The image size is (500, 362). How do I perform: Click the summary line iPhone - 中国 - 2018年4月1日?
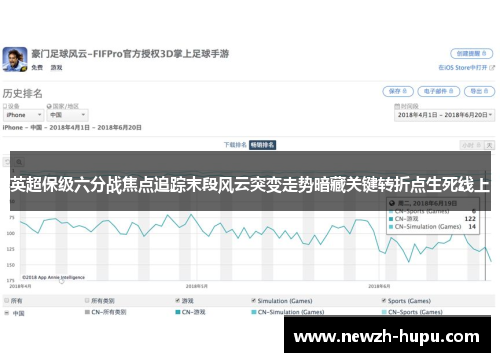[x=72, y=128]
